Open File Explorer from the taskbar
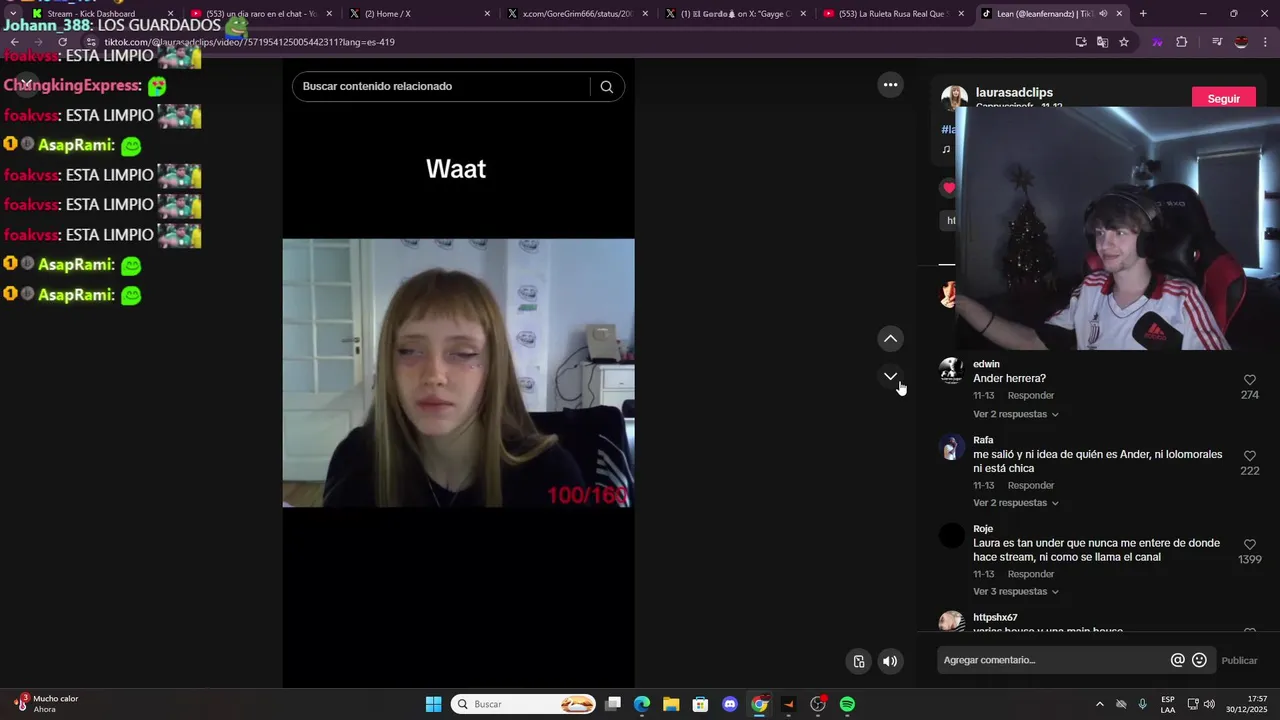 coord(671,704)
